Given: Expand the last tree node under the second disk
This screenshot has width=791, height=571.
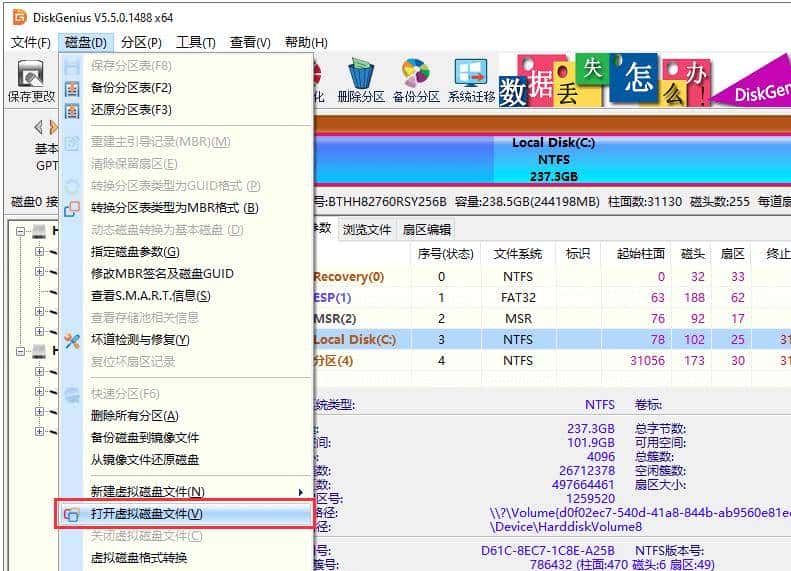Looking at the screenshot, I should click(x=39, y=431).
